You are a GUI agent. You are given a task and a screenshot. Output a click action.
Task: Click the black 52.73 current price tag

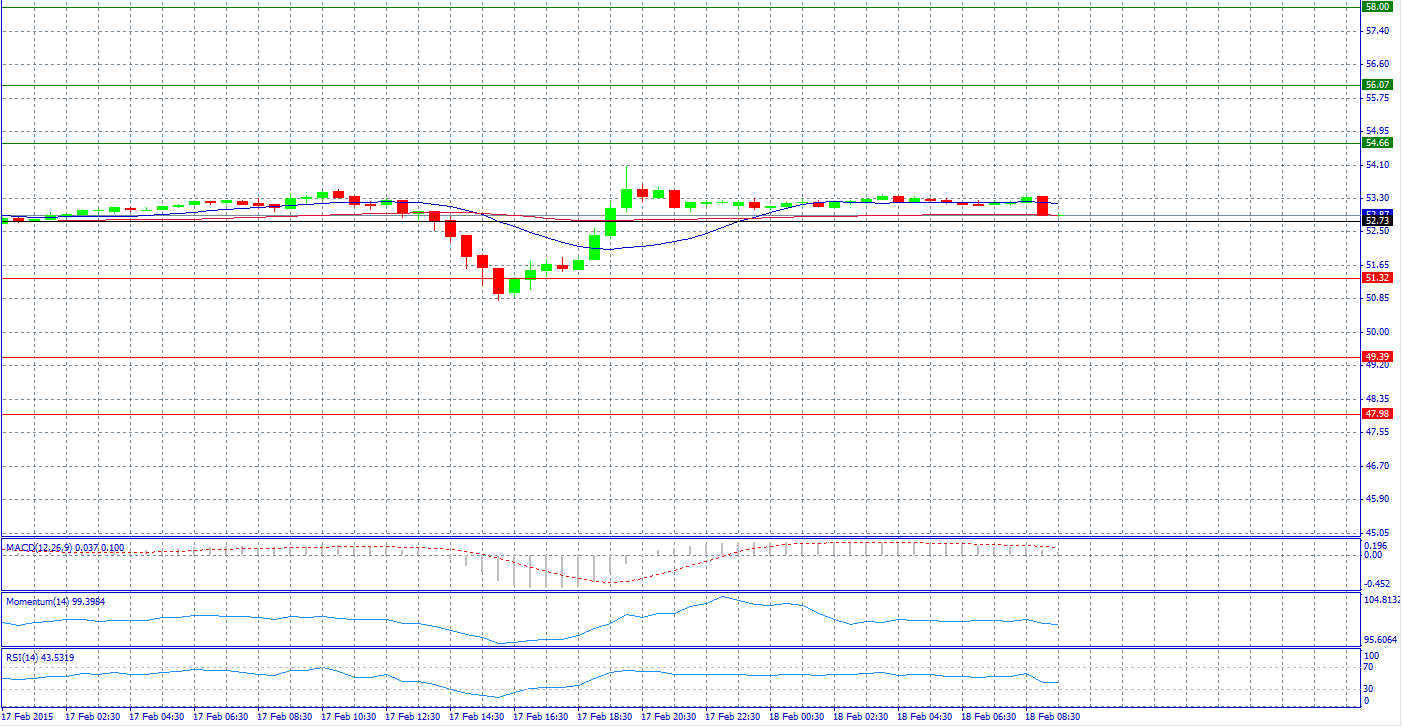tap(1377, 220)
